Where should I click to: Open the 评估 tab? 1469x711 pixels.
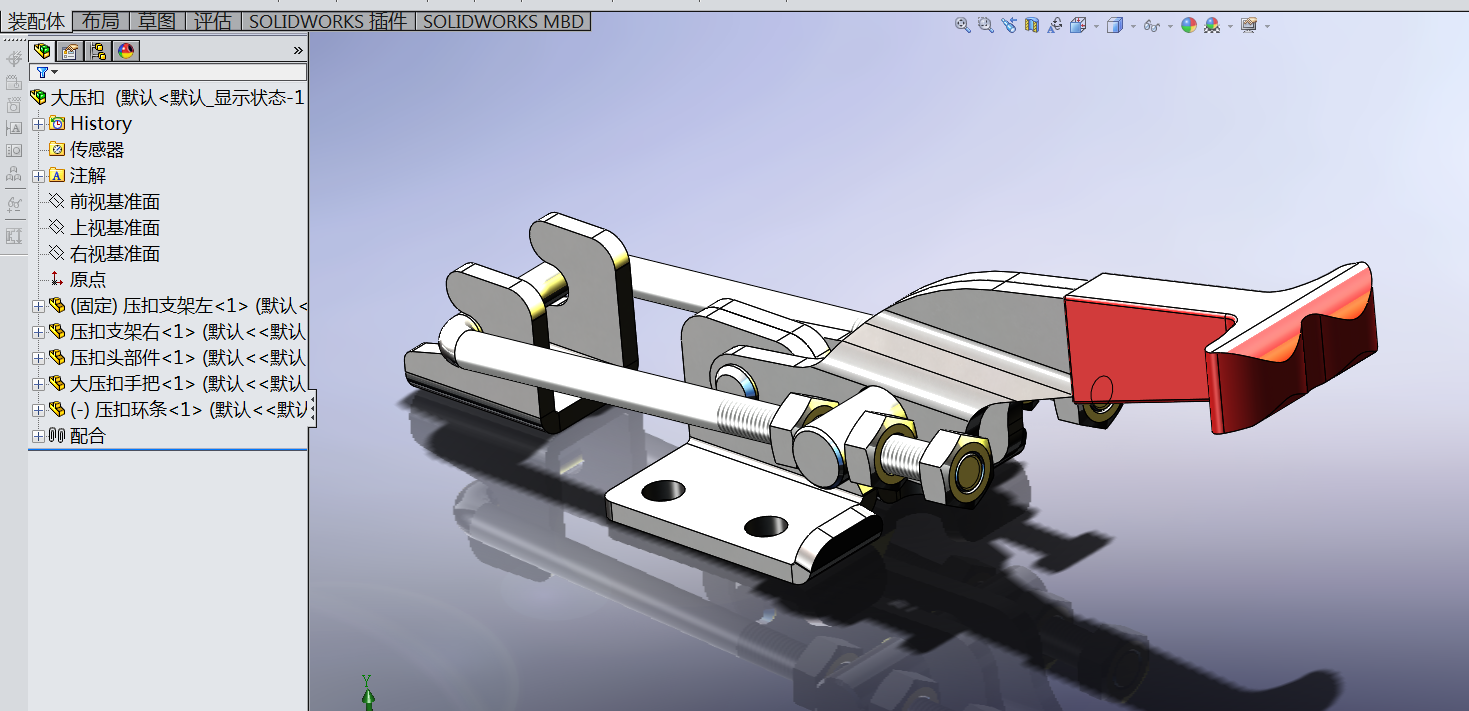click(212, 21)
